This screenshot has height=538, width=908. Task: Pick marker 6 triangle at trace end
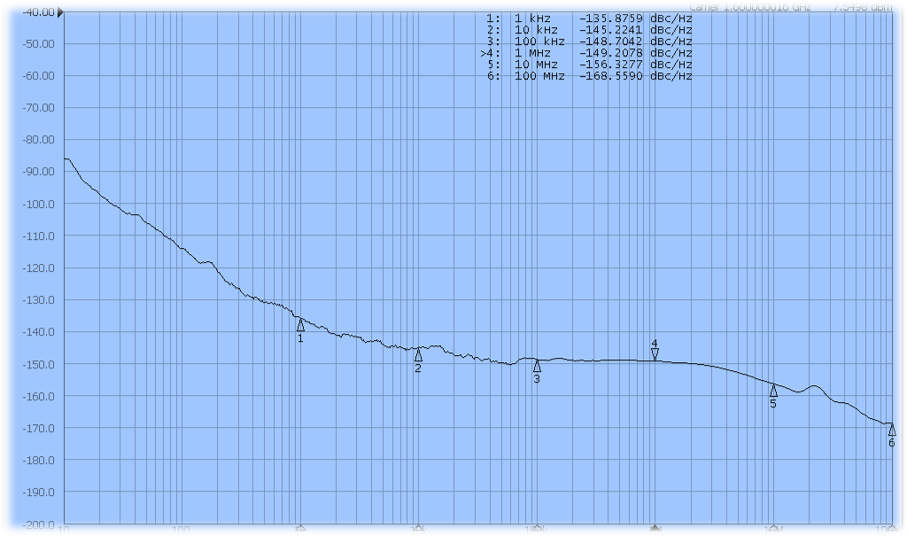(892, 430)
